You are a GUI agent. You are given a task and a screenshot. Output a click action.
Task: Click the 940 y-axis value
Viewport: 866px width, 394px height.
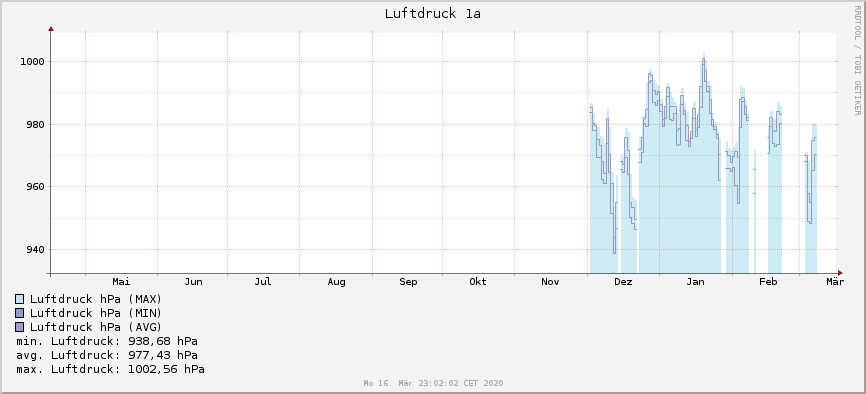[35, 250]
